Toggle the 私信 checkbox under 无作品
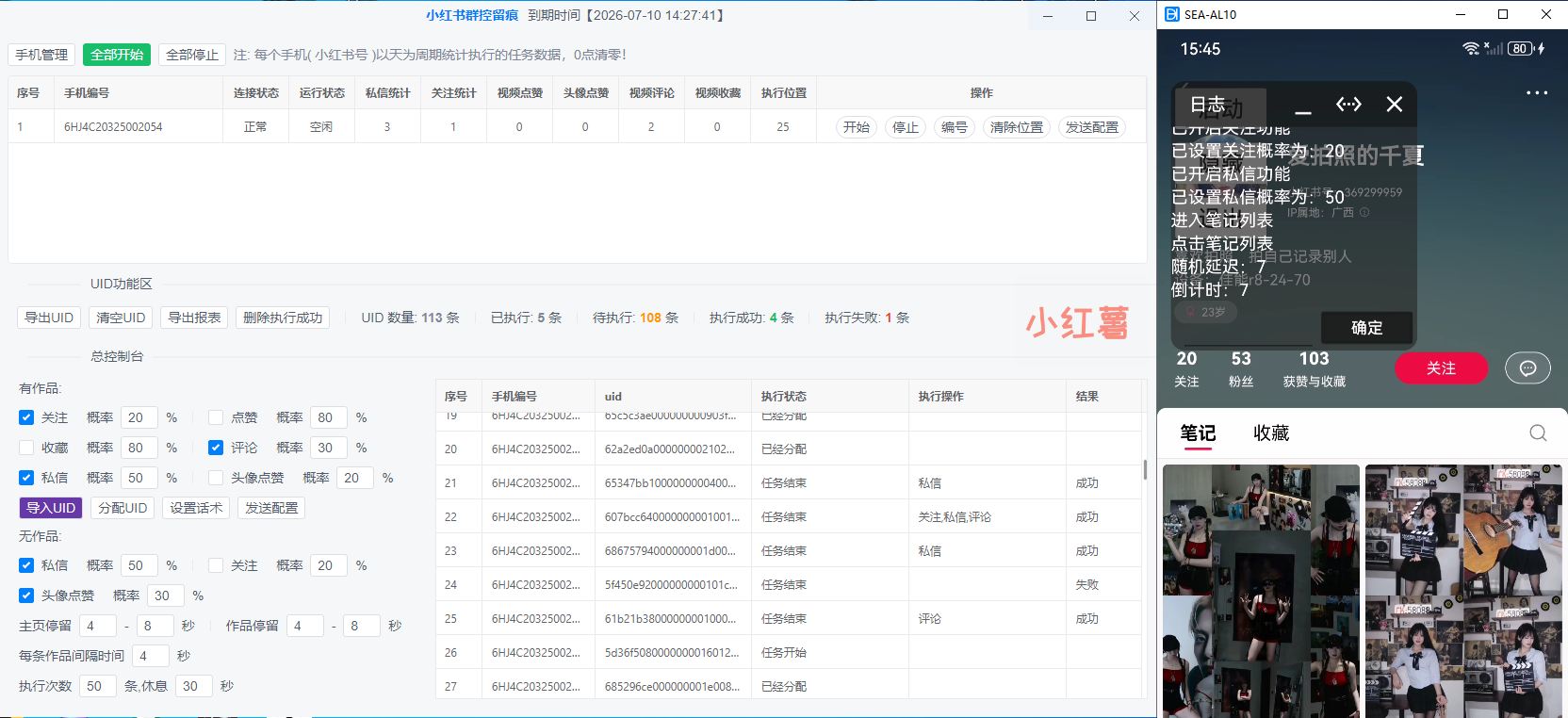The height and width of the screenshot is (718, 1568). pos(26,565)
